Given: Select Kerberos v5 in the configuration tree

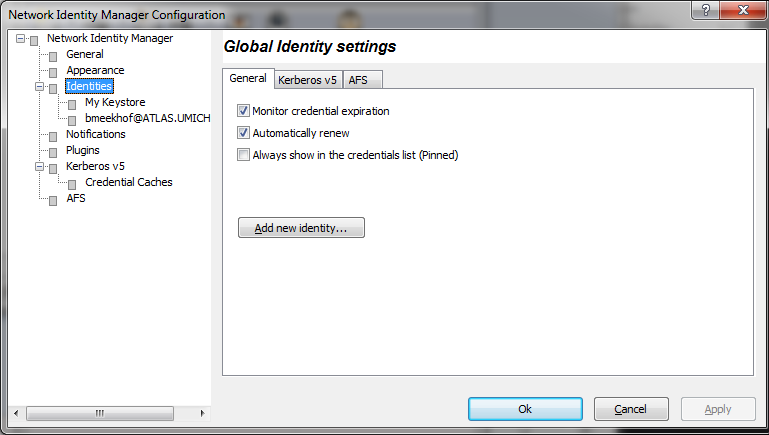Looking at the screenshot, I should 95,166.
